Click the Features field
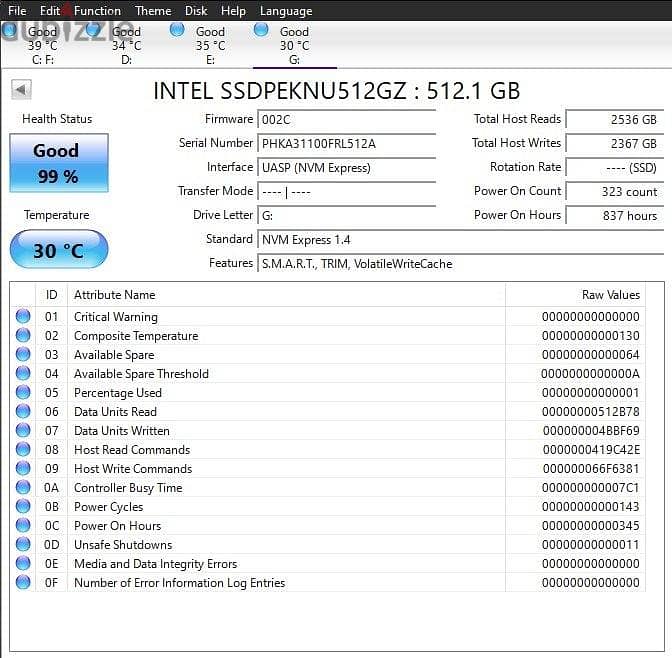This screenshot has height=658, width=672. click(x=461, y=264)
